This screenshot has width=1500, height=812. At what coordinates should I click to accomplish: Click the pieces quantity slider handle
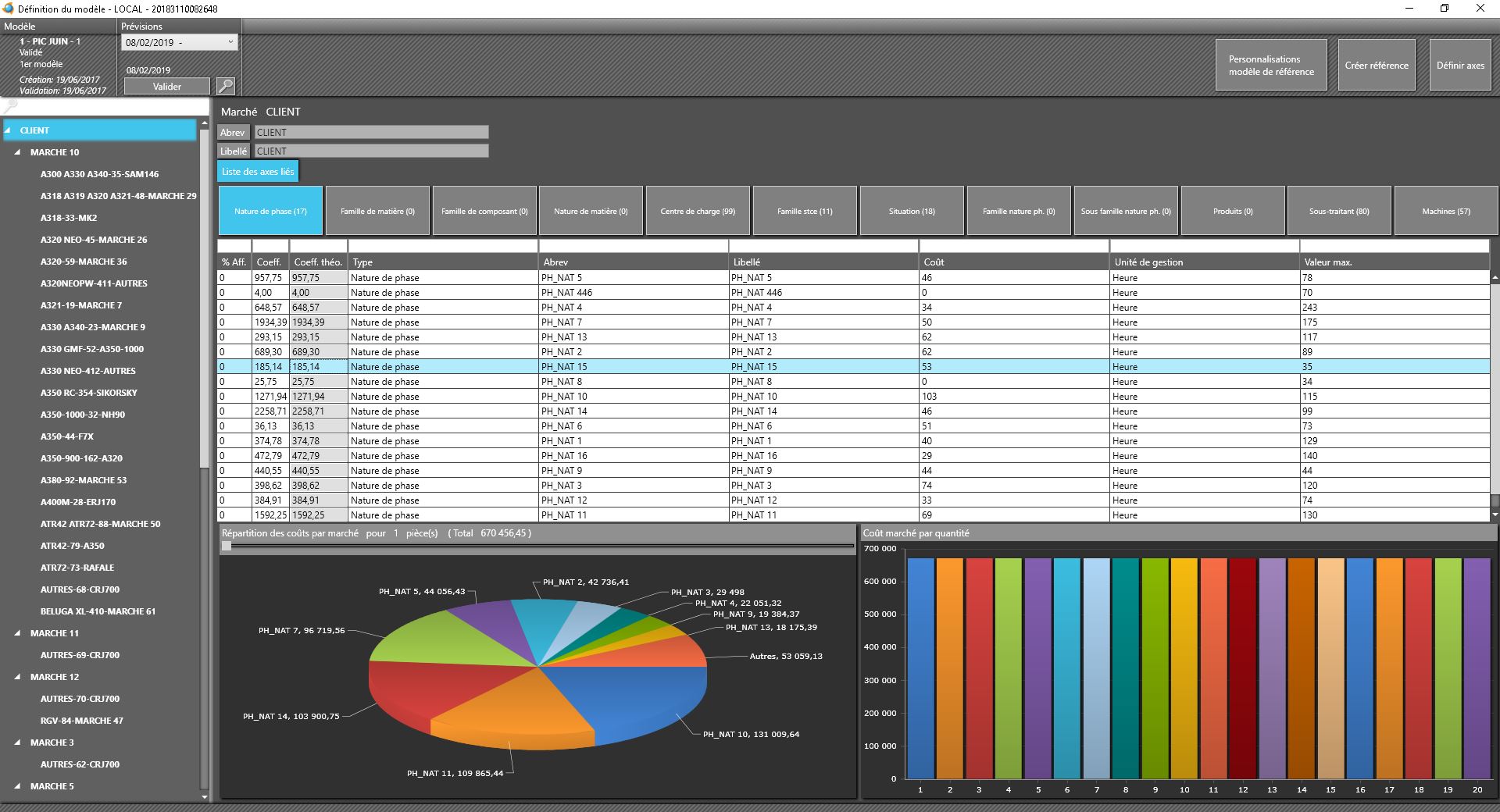point(227,547)
